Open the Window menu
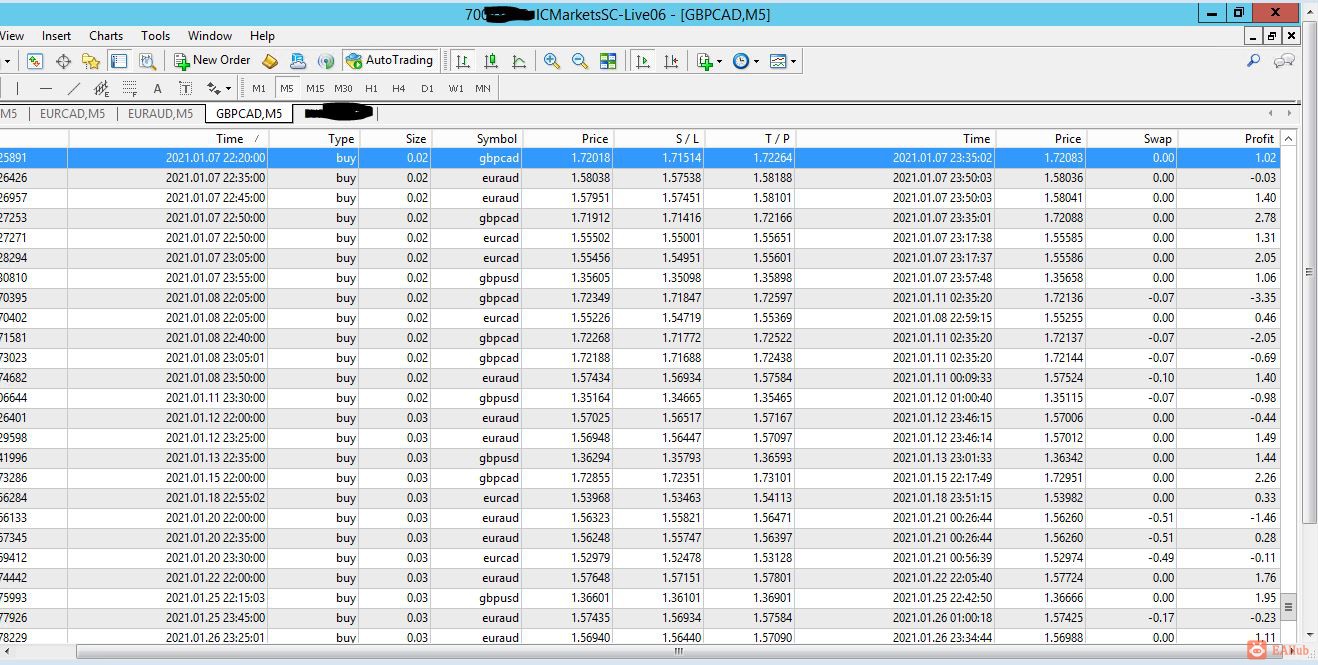This screenshot has width=1318, height=665. (x=210, y=35)
